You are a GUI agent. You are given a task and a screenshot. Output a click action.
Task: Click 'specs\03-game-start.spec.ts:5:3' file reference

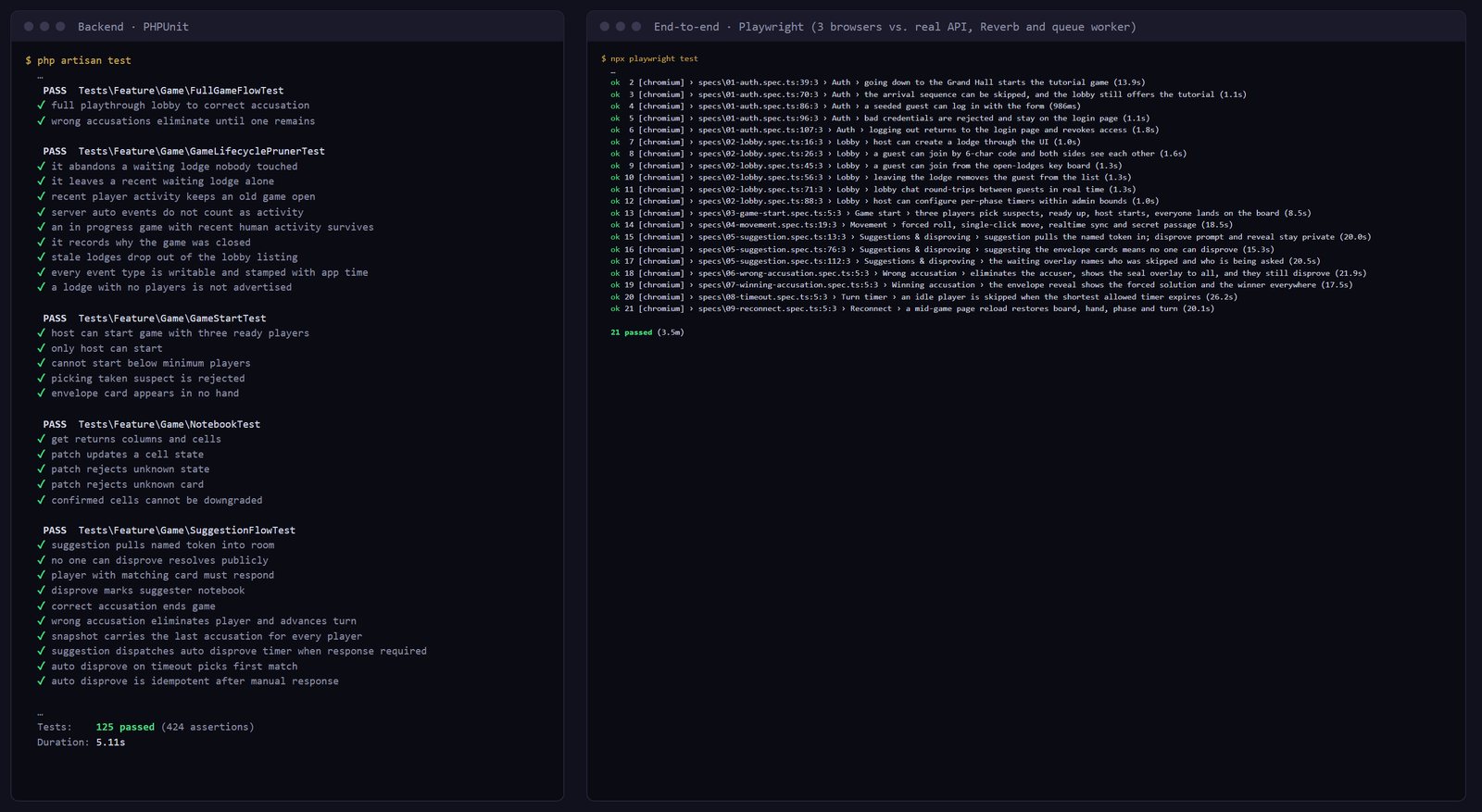(770, 214)
